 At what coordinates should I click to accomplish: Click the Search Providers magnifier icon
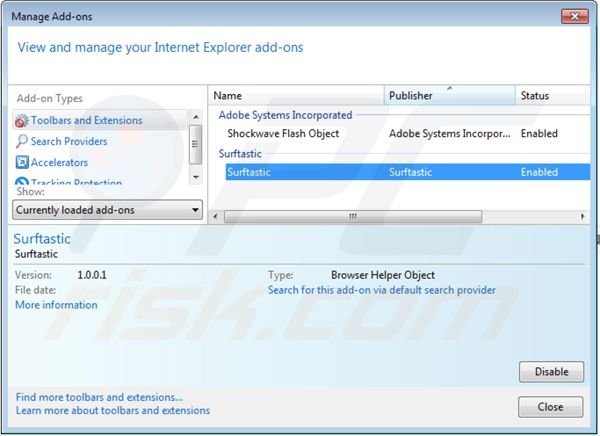click(21, 141)
